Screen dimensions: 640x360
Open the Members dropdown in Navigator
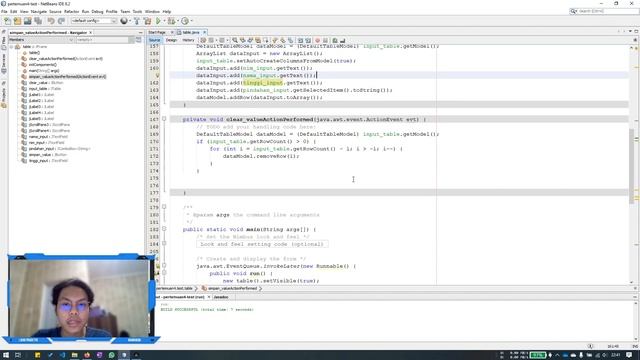[x=41, y=40]
